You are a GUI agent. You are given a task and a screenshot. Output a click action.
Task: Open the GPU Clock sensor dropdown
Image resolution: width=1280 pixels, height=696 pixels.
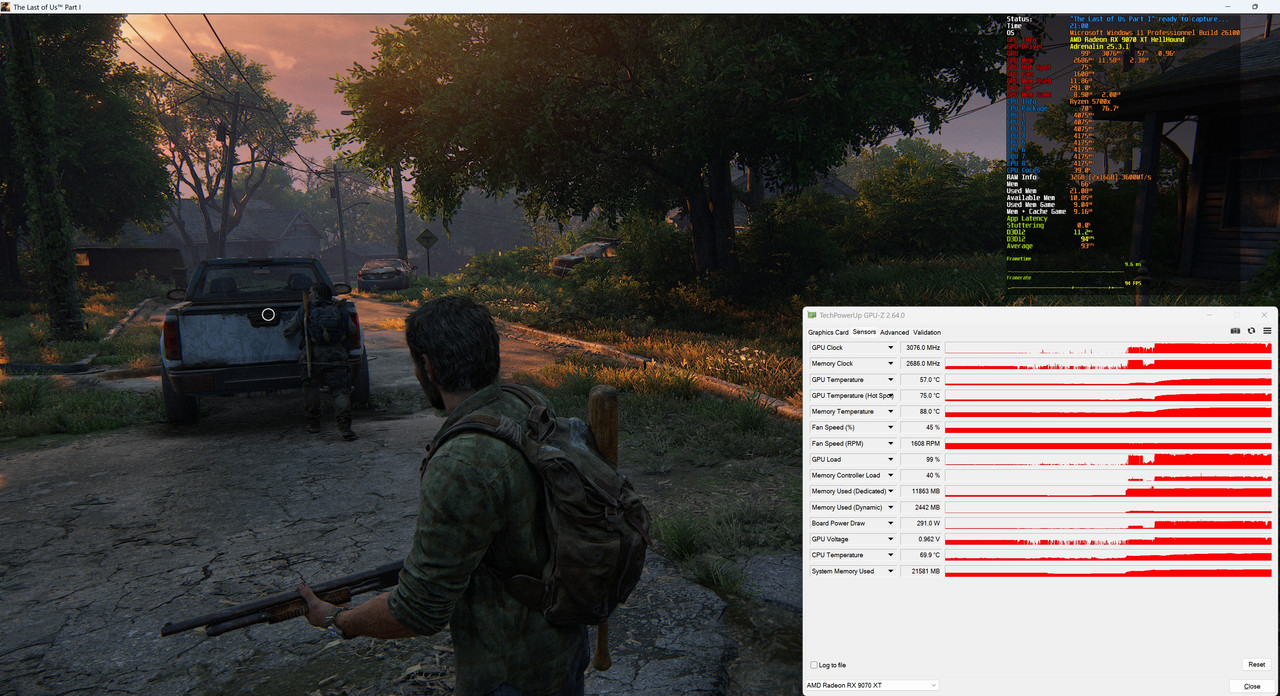pos(891,348)
